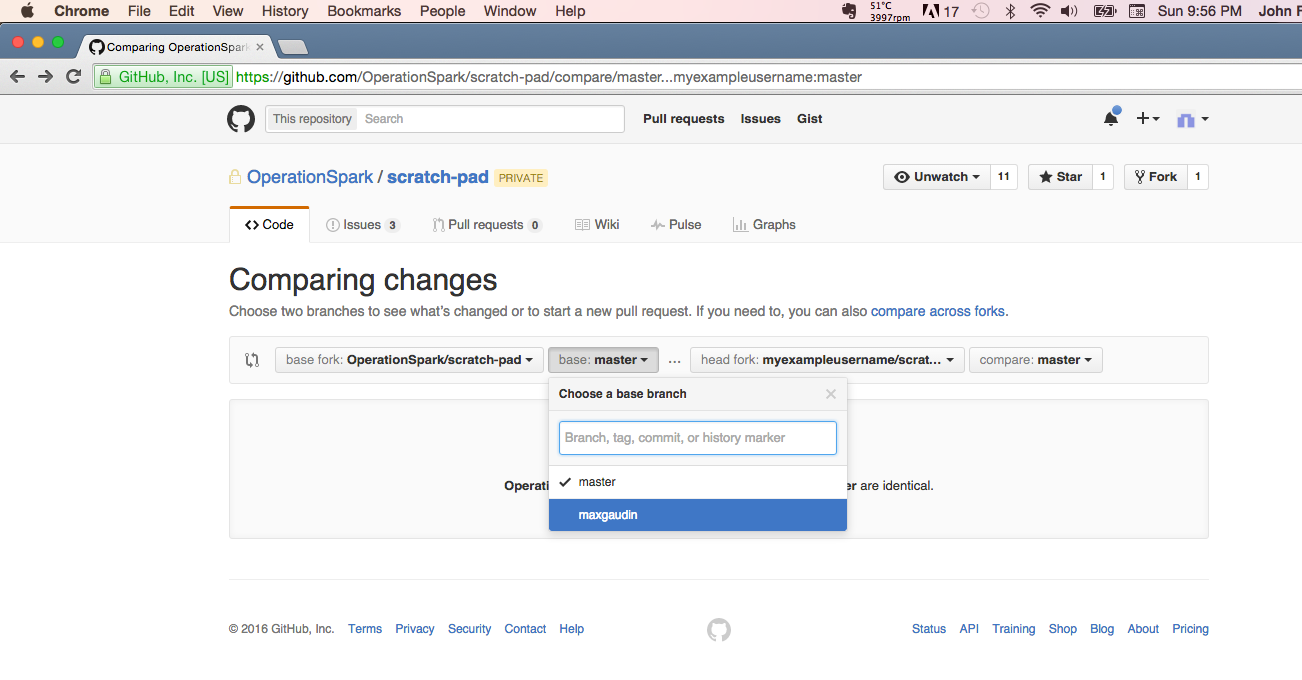
Task: Open the footer Pricing link
Action: coord(1190,629)
